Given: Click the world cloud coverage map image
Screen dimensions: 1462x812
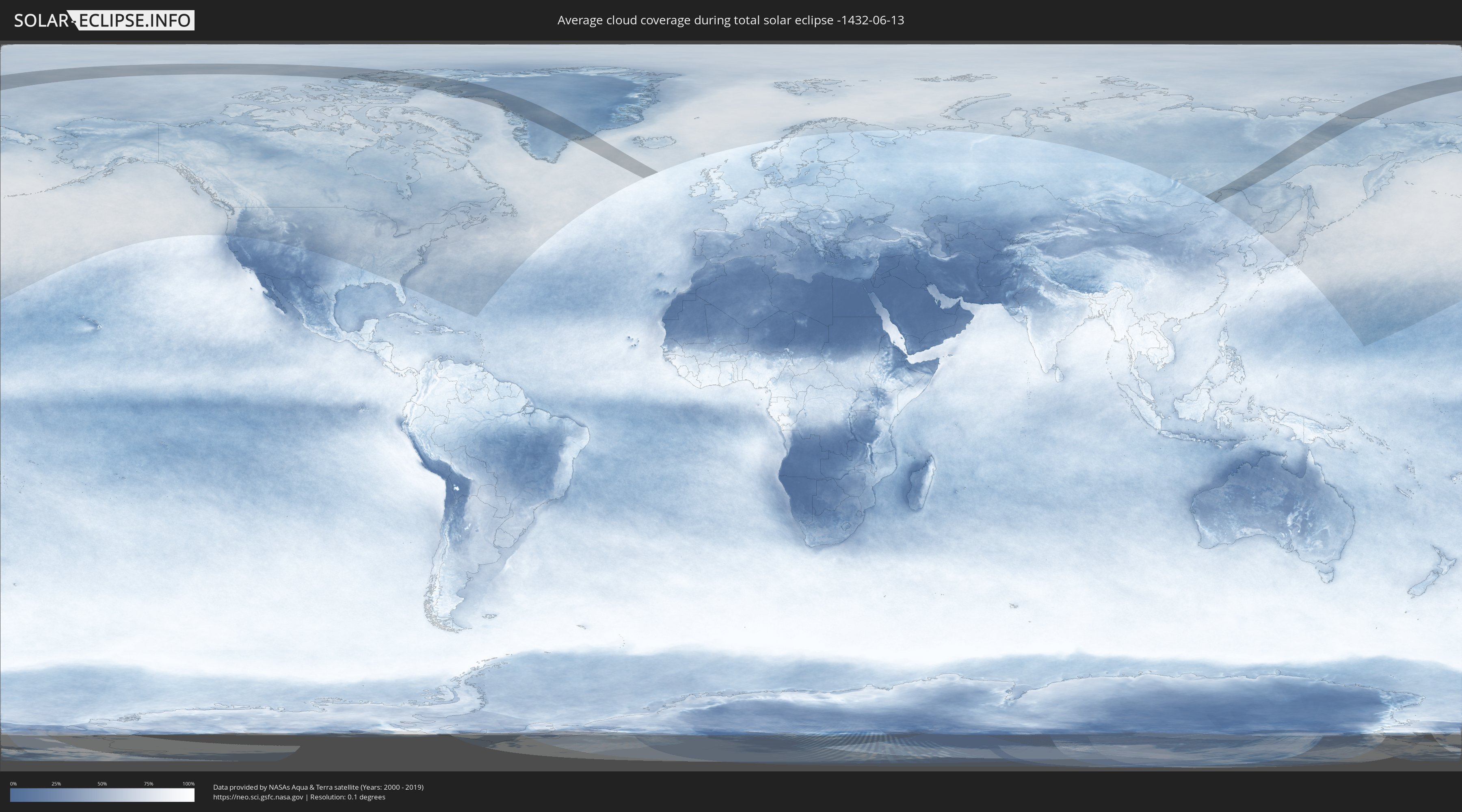Looking at the screenshot, I should click(731, 406).
